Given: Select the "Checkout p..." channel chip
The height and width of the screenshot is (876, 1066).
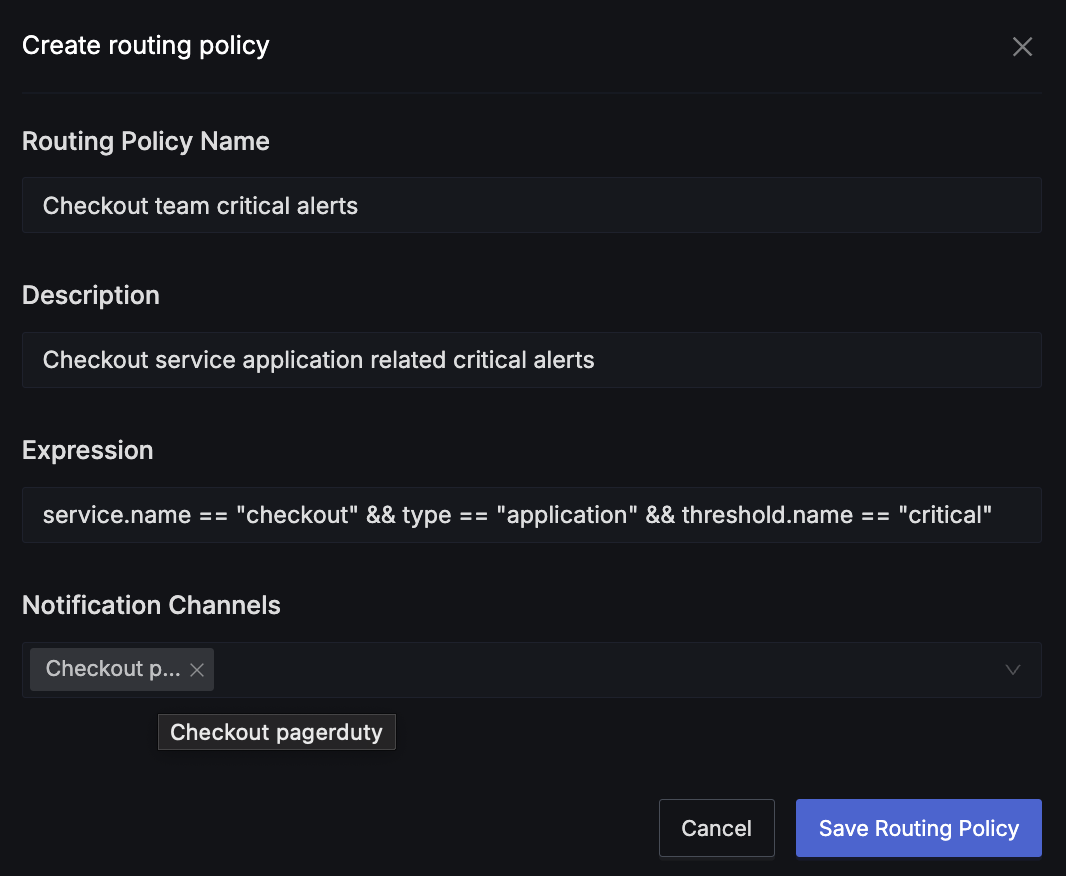Looking at the screenshot, I should point(112,669).
